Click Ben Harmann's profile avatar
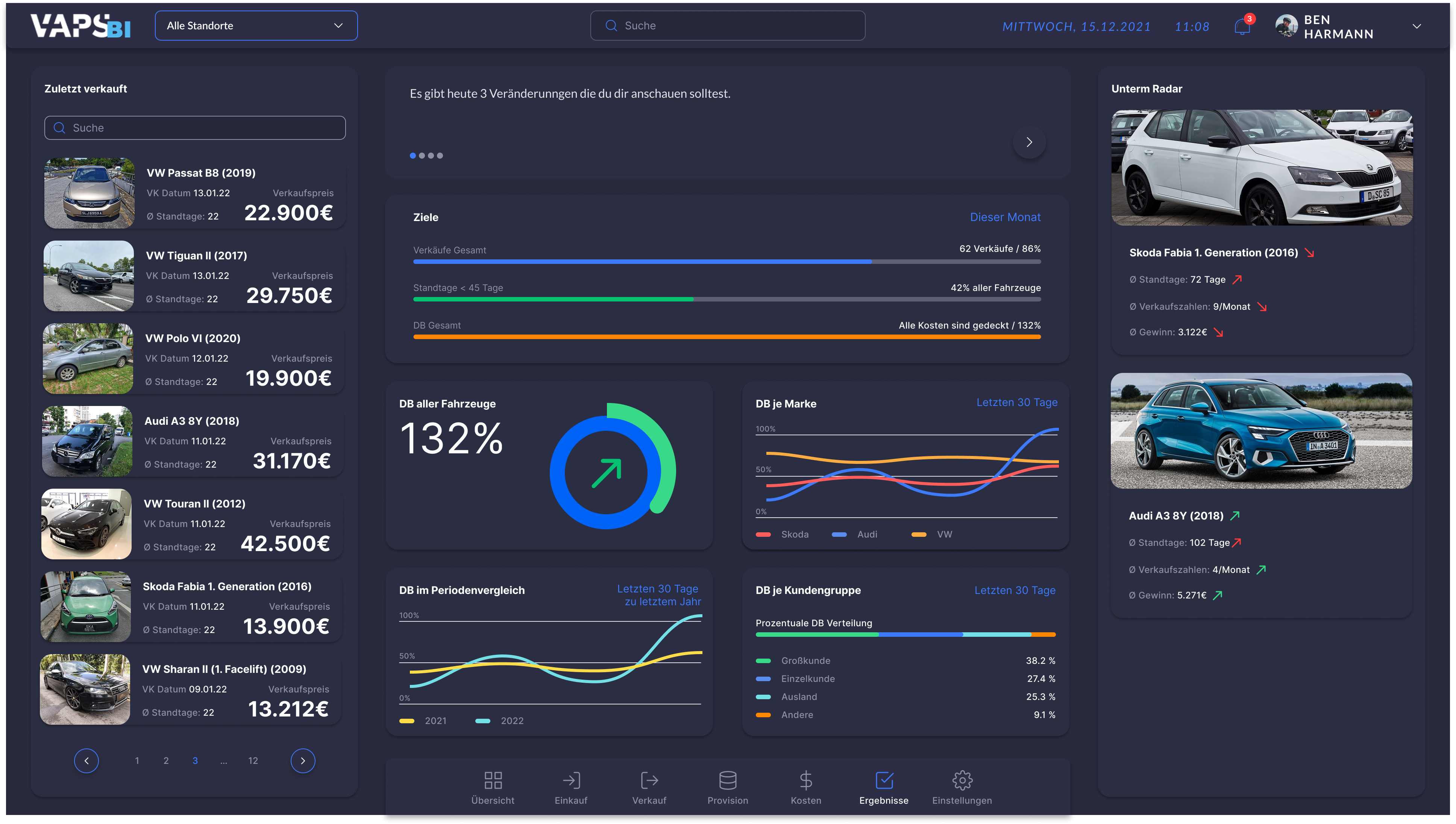This screenshot has height=824, width=1456. 1286,26
